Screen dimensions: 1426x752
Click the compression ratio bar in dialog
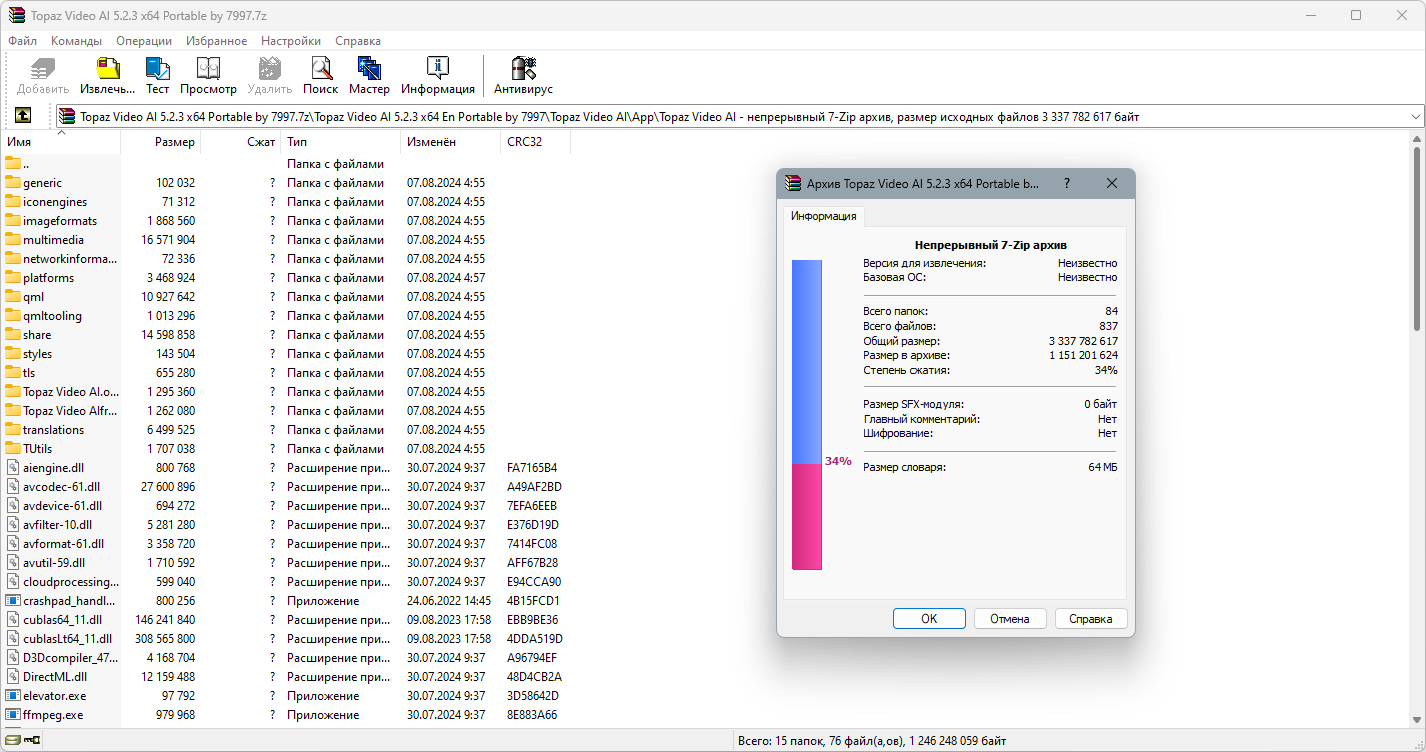(807, 415)
